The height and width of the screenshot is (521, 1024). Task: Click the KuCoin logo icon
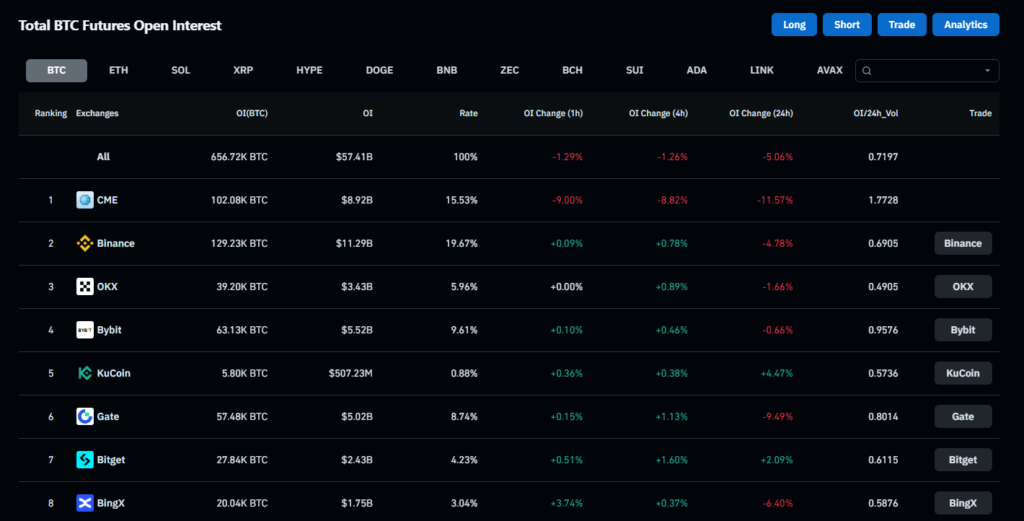(x=85, y=373)
